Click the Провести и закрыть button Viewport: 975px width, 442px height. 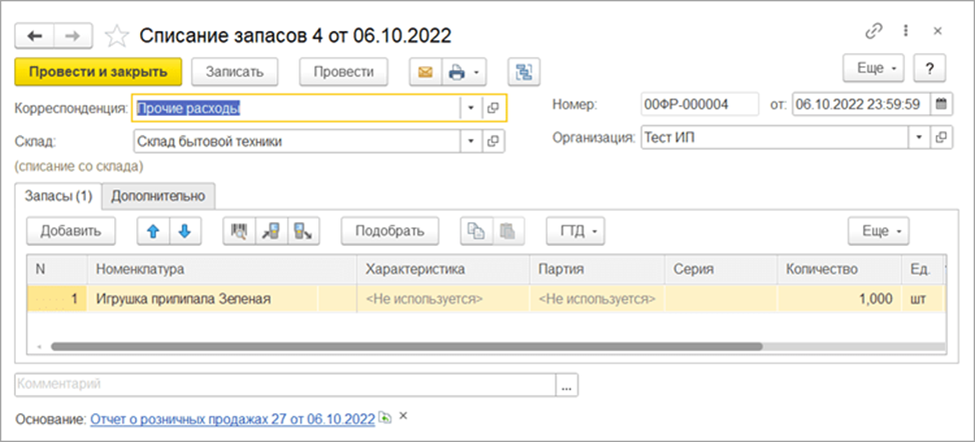click(98, 72)
